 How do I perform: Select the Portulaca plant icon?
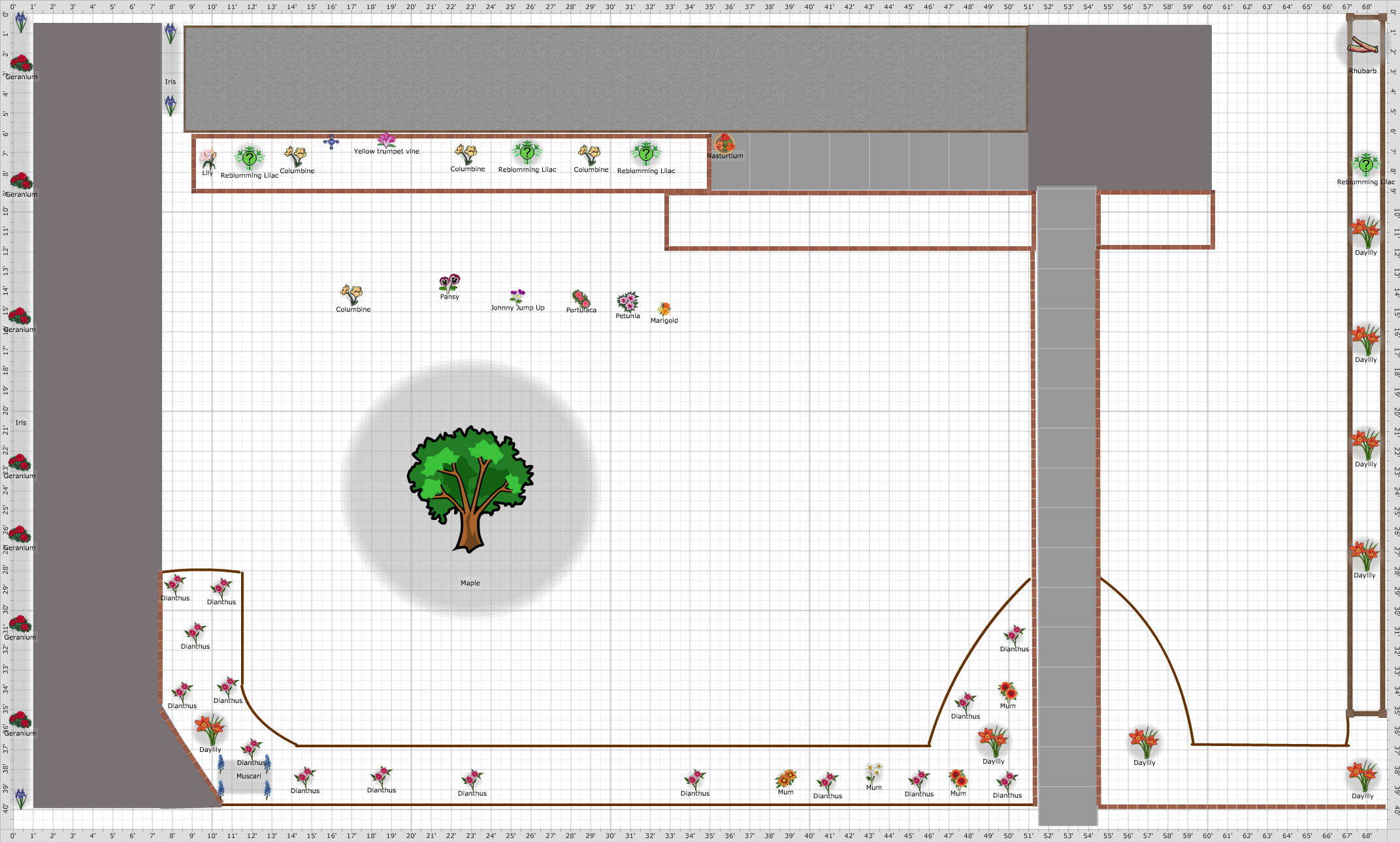click(581, 298)
